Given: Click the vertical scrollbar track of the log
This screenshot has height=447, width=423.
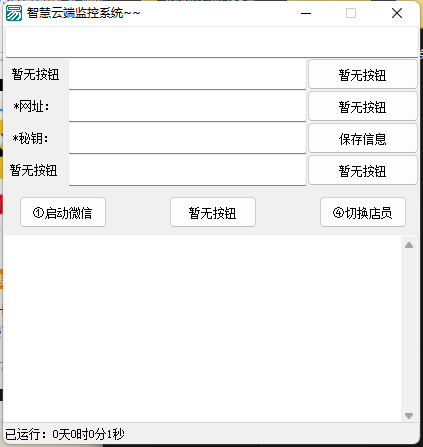Looking at the screenshot, I should 409,330.
